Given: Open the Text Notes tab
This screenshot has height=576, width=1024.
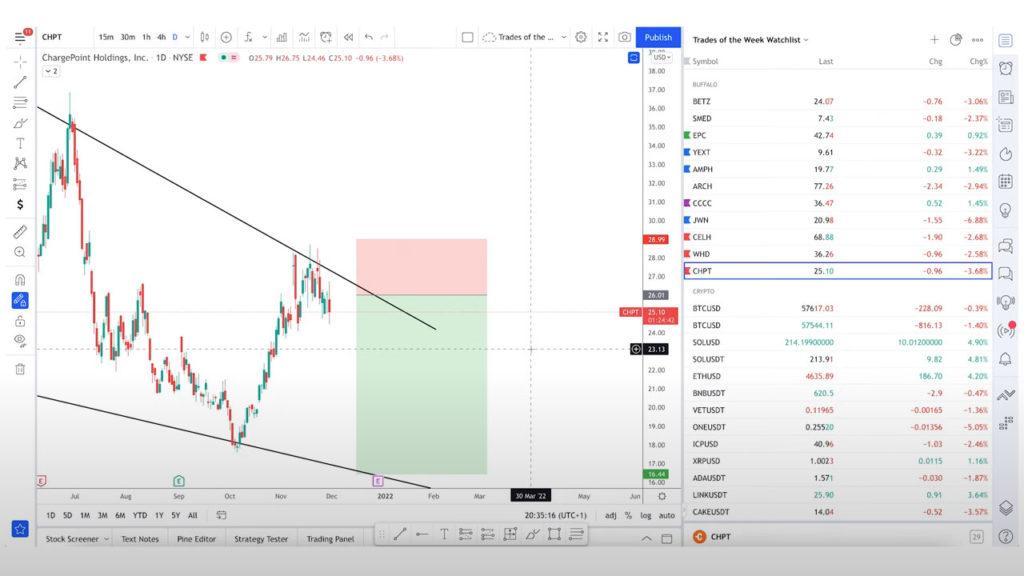Looking at the screenshot, I should point(140,539).
